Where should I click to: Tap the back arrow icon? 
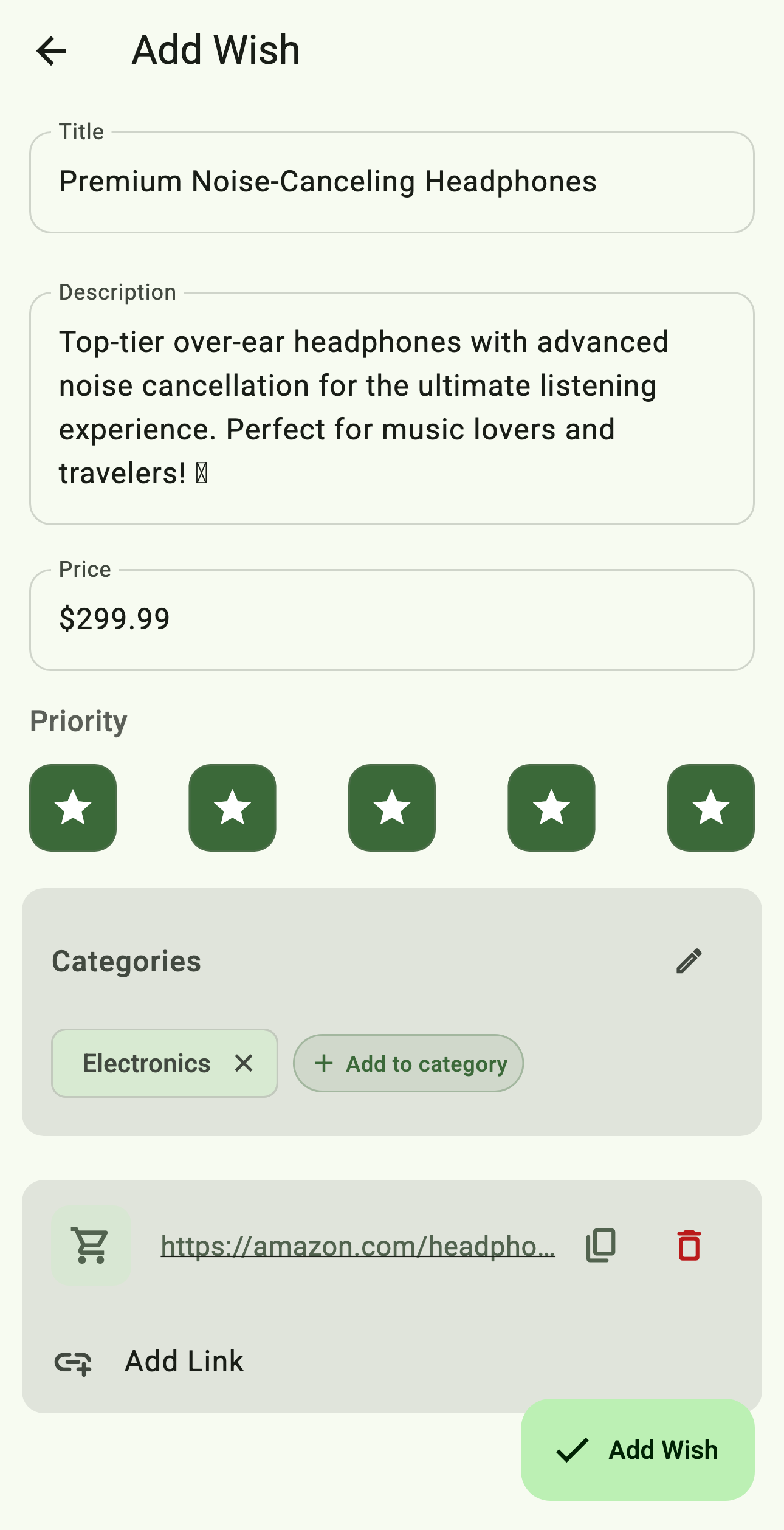(x=51, y=50)
